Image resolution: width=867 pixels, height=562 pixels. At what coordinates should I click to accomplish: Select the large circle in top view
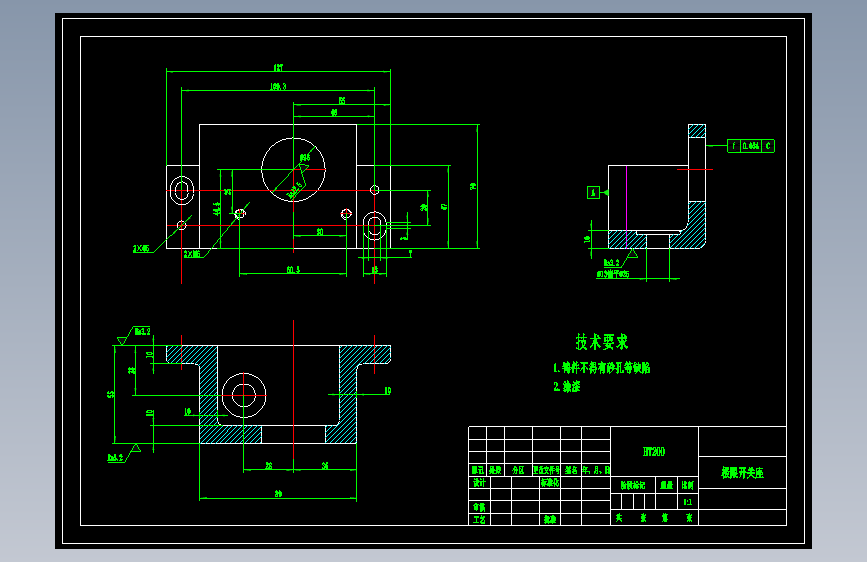click(293, 170)
